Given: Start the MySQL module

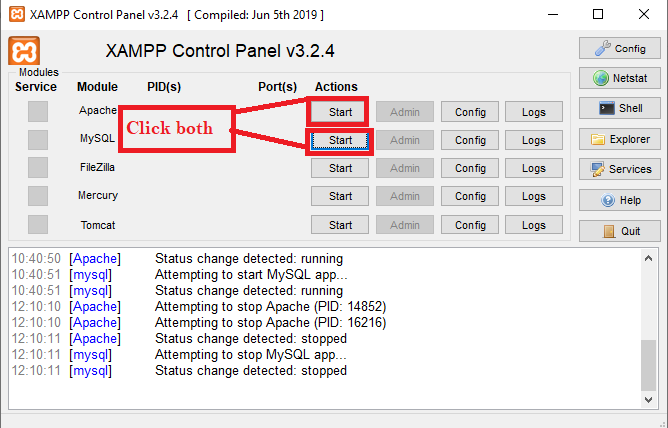Looking at the screenshot, I should pyautogui.click(x=340, y=140).
